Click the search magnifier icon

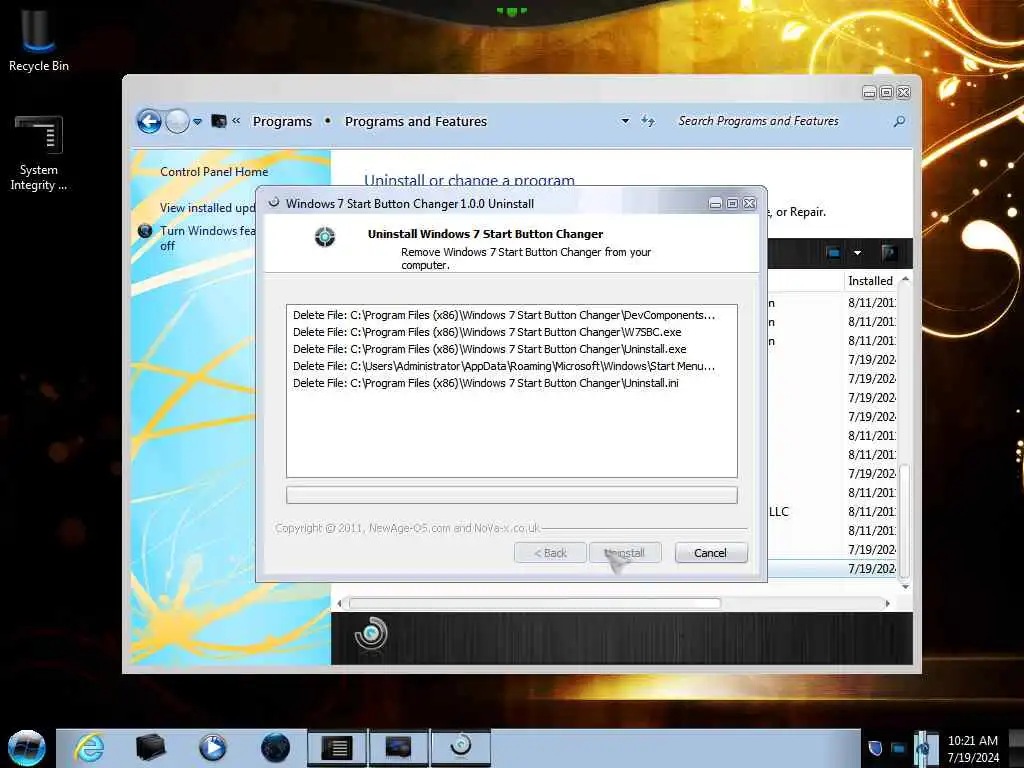point(899,121)
